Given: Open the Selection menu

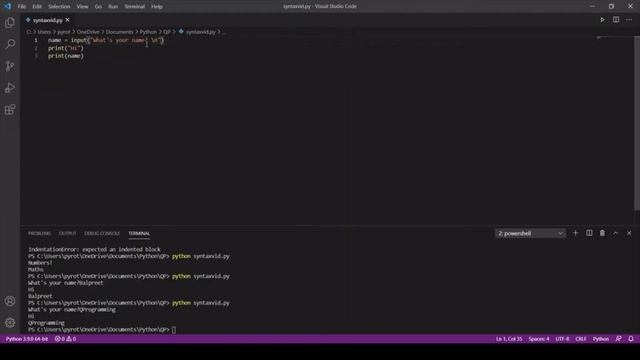Looking at the screenshot, I should tap(59, 7).
